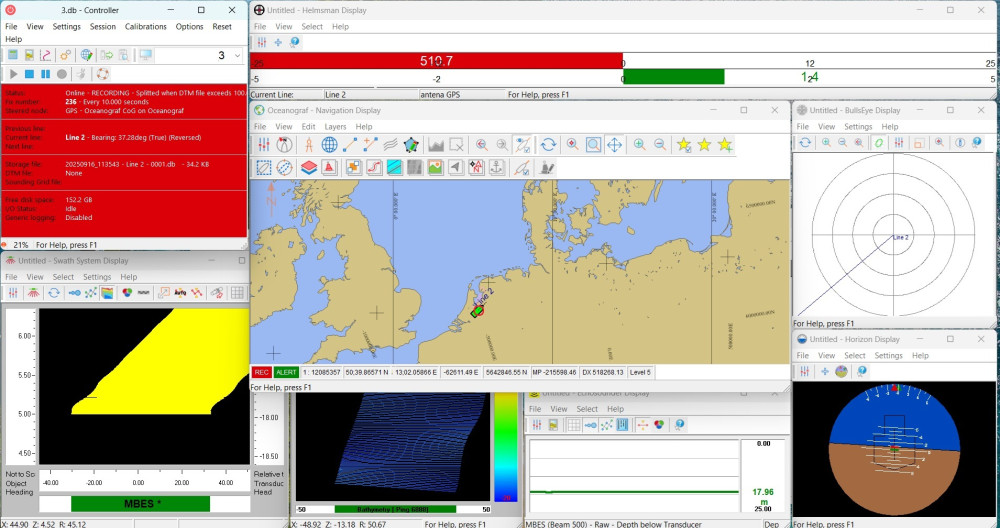Image resolution: width=1000 pixels, height=528 pixels.
Task: Click the REC status indicator
Action: (x=261, y=372)
